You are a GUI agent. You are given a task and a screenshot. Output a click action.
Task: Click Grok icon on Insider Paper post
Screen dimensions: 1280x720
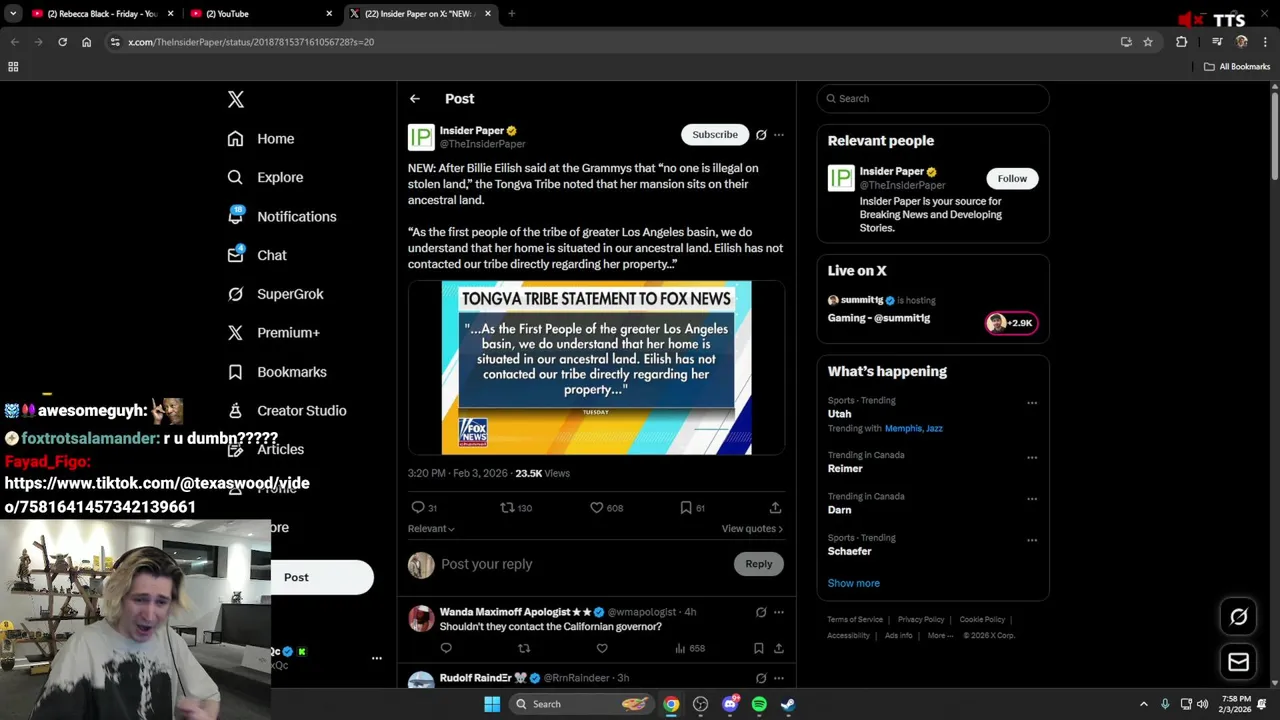(x=761, y=135)
